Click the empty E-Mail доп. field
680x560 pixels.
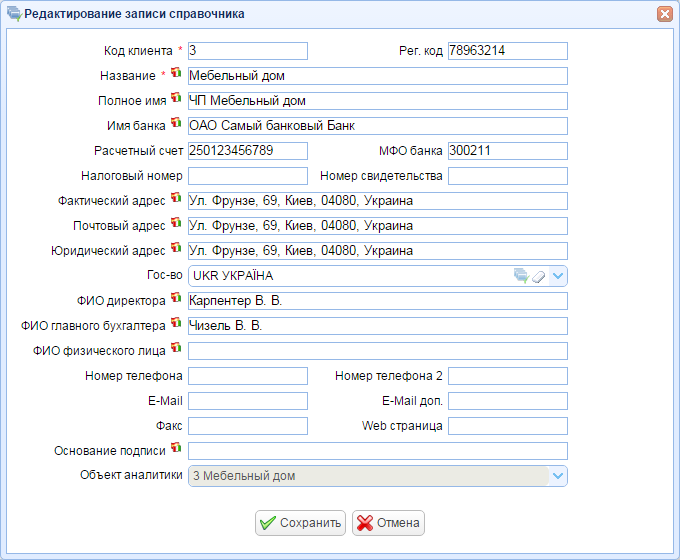[508, 401]
